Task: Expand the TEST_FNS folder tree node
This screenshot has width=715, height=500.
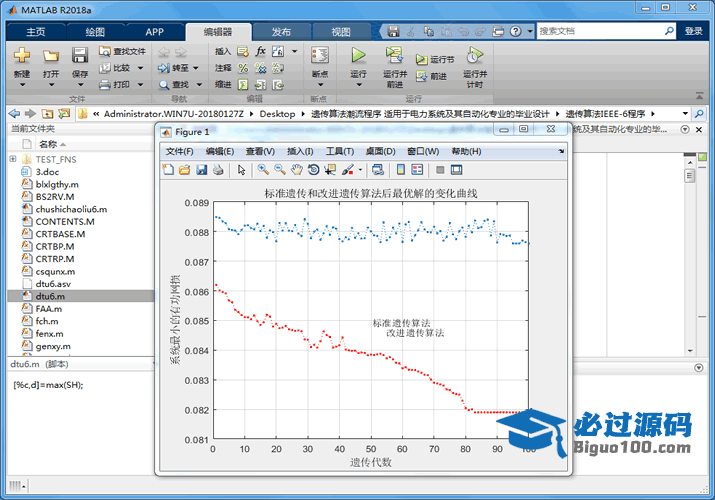Action: (13, 159)
